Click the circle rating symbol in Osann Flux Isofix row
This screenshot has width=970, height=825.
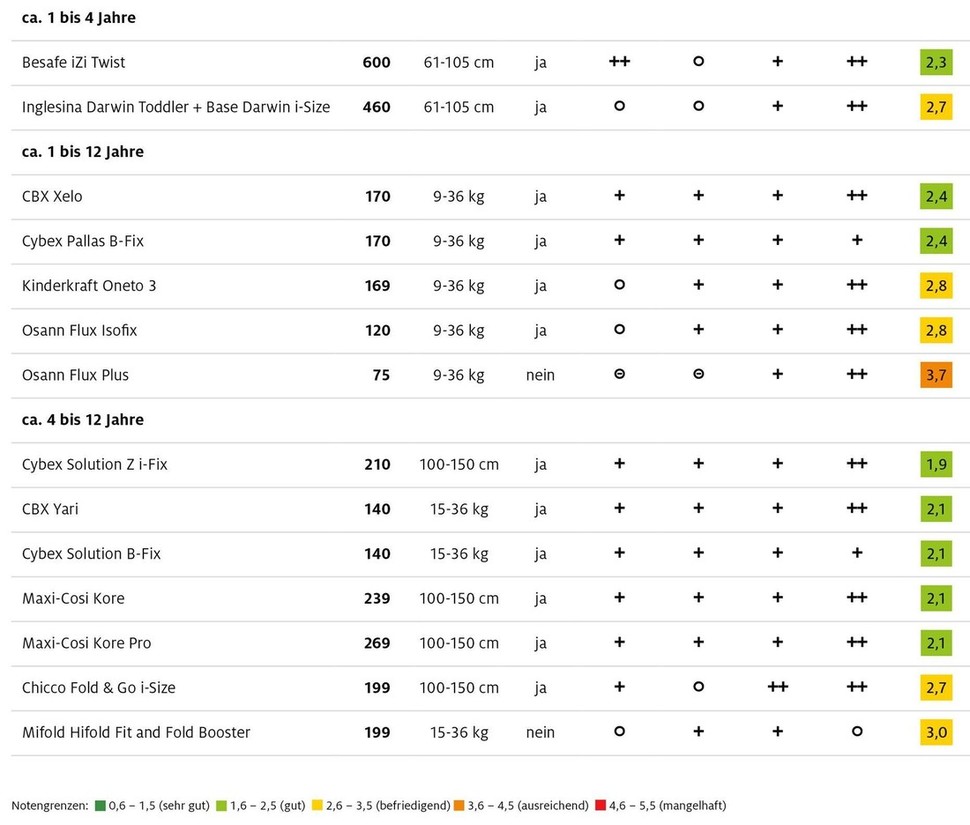coord(619,330)
